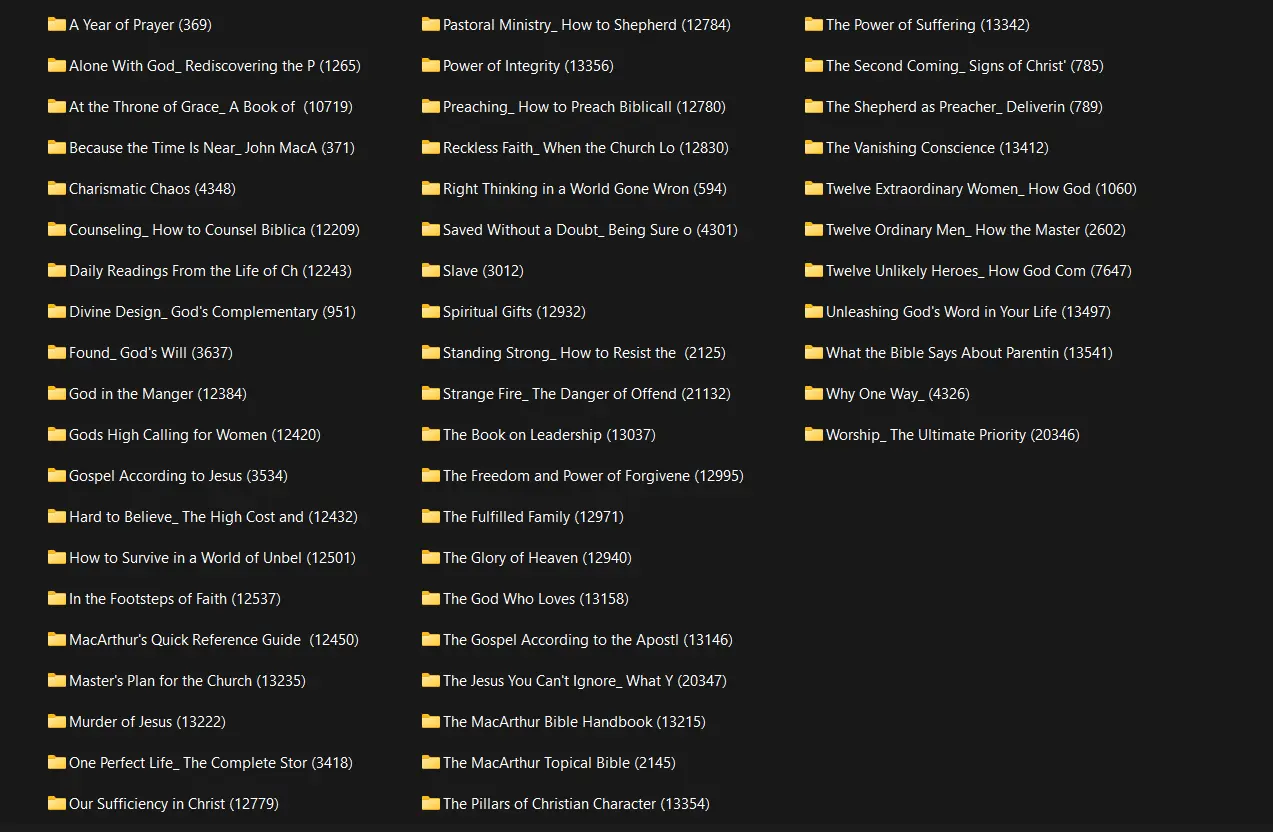Select The Second Coming_ Signs of Christ' (785)

click(x=965, y=66)
